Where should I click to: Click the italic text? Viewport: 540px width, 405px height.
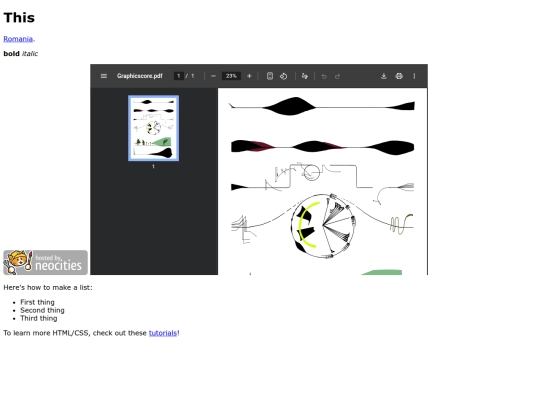(30, 54)
